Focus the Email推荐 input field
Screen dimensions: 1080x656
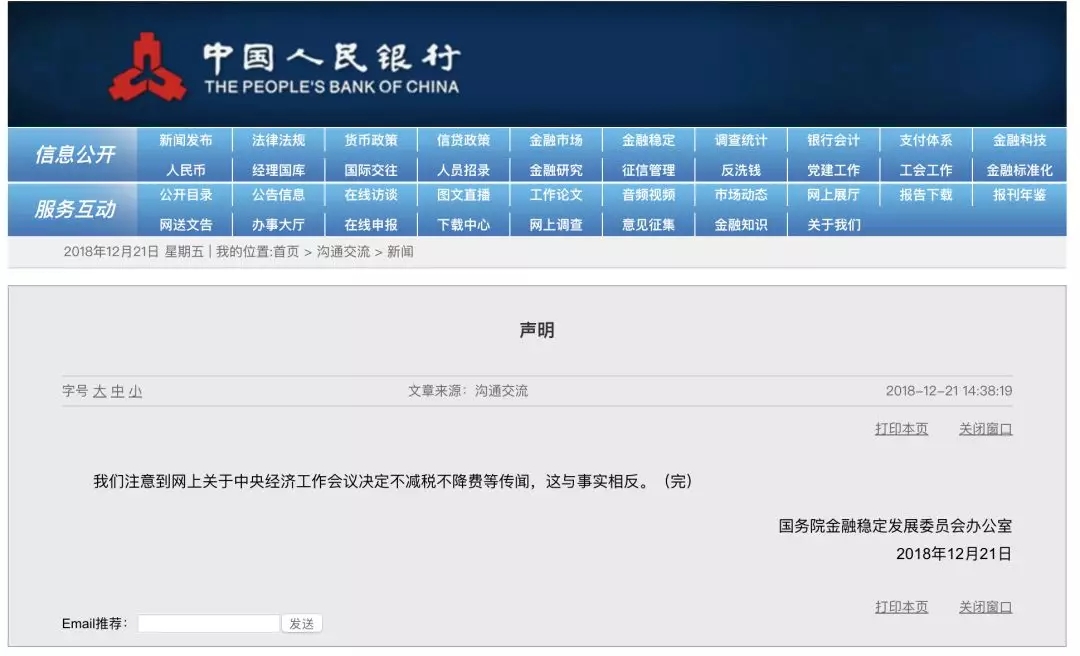coord(209,624)
